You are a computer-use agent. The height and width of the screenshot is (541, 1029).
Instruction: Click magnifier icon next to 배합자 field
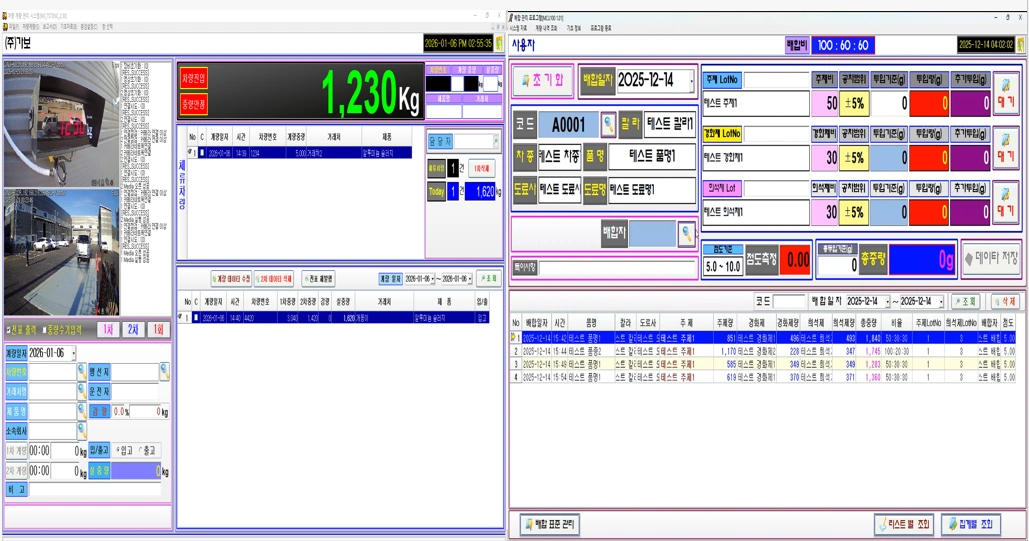[686, 233]
